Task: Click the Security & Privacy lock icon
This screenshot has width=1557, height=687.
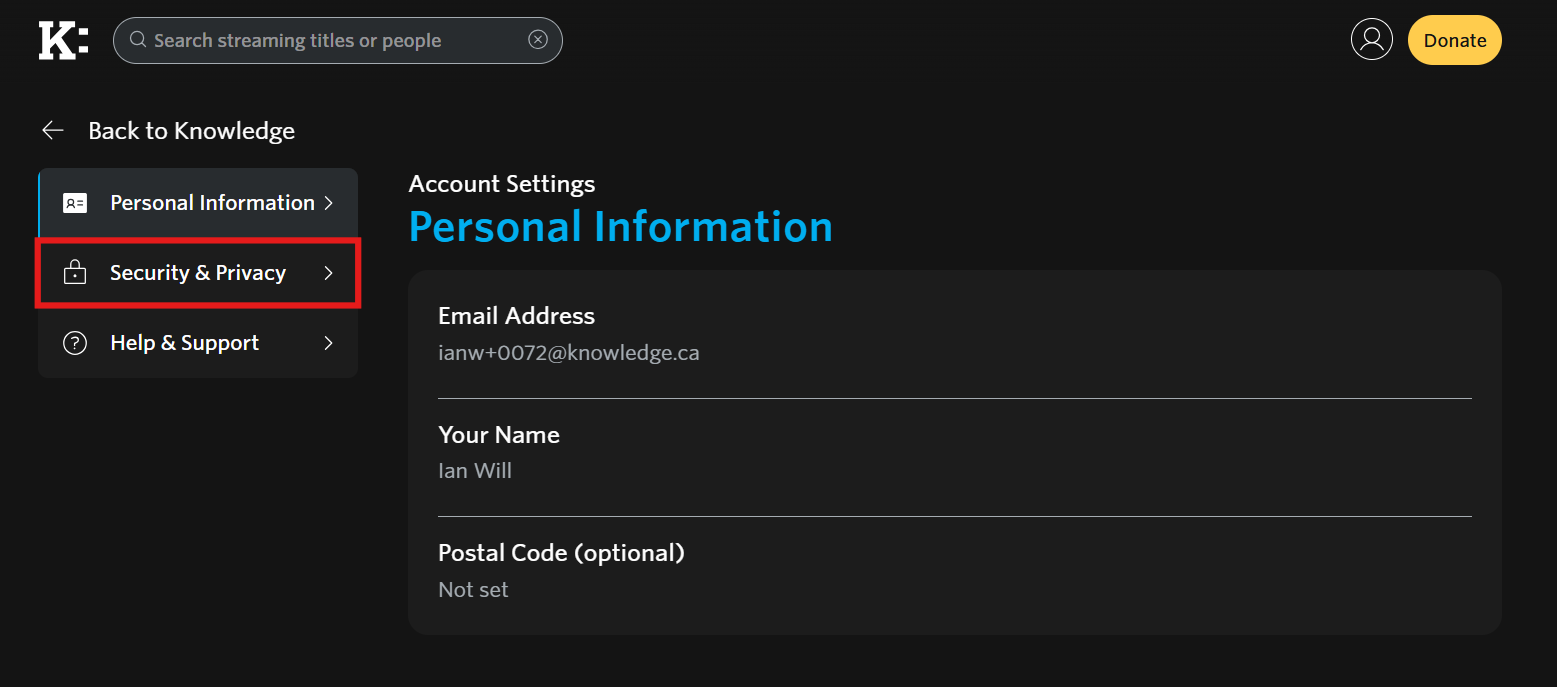Action: (x=75, y=273)
